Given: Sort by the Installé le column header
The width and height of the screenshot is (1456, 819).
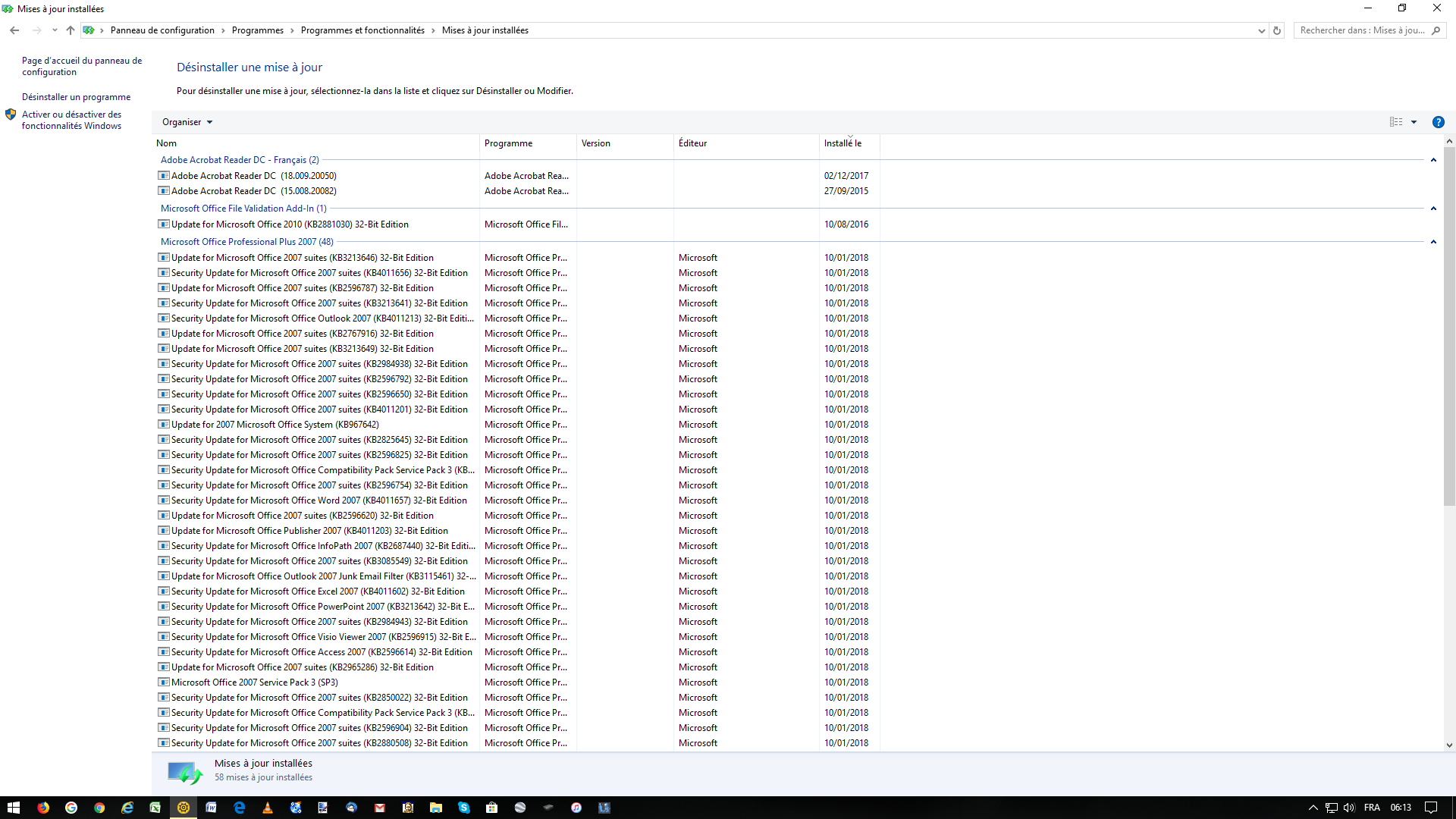Looking at the screenshot, I should [849, 143].
